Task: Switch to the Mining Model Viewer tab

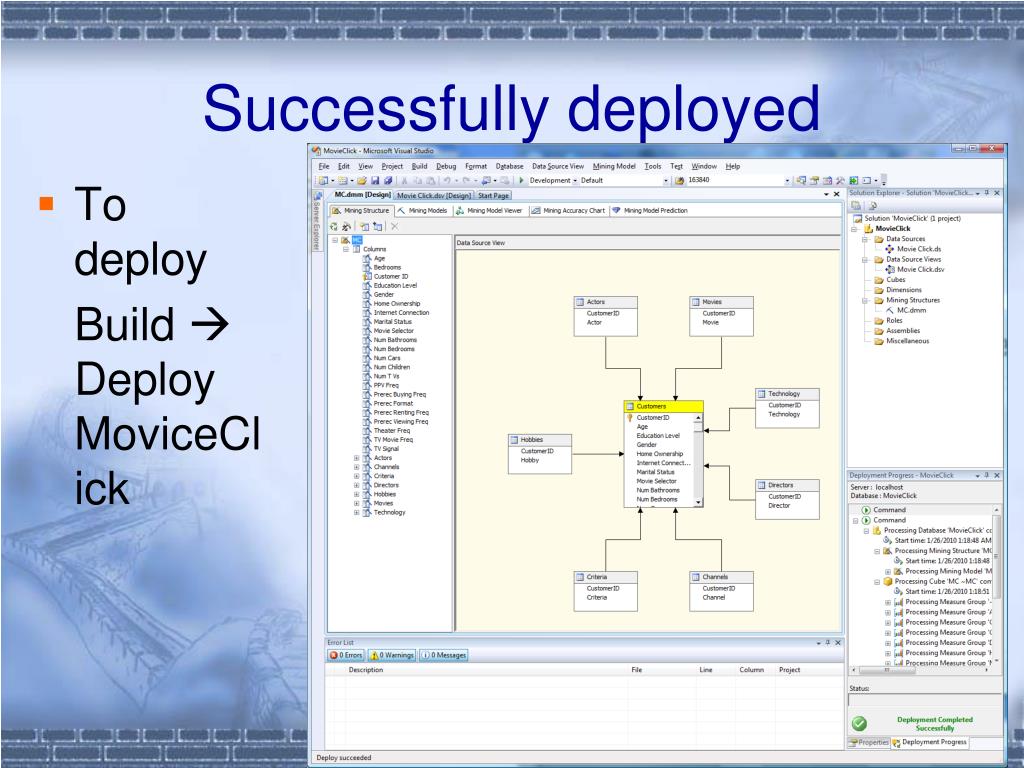Action: (488, 210)
